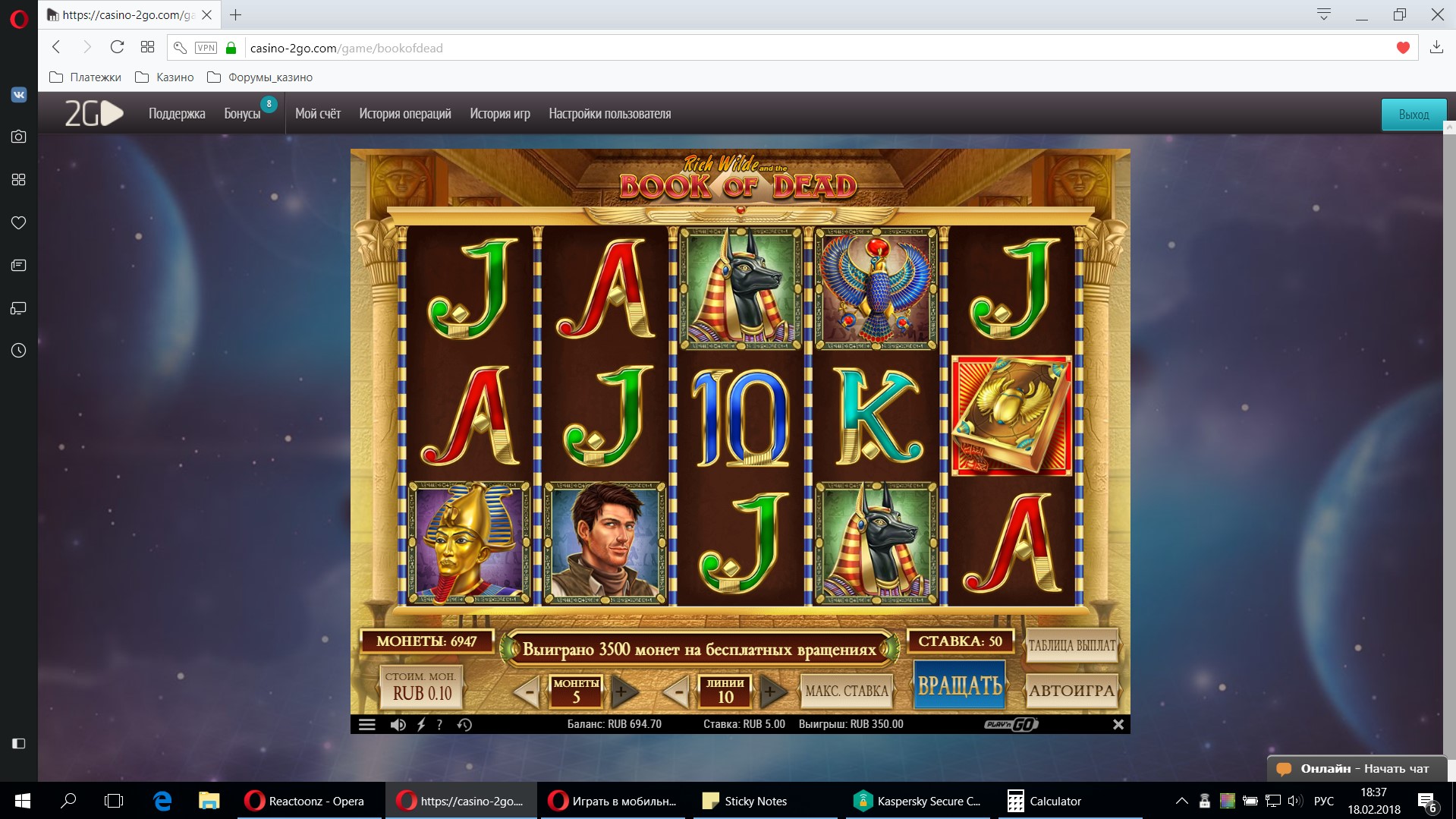Viewport: 1456px width, 819px height.
Task: Click the Opera menu logo
Action: click(19, 18)
